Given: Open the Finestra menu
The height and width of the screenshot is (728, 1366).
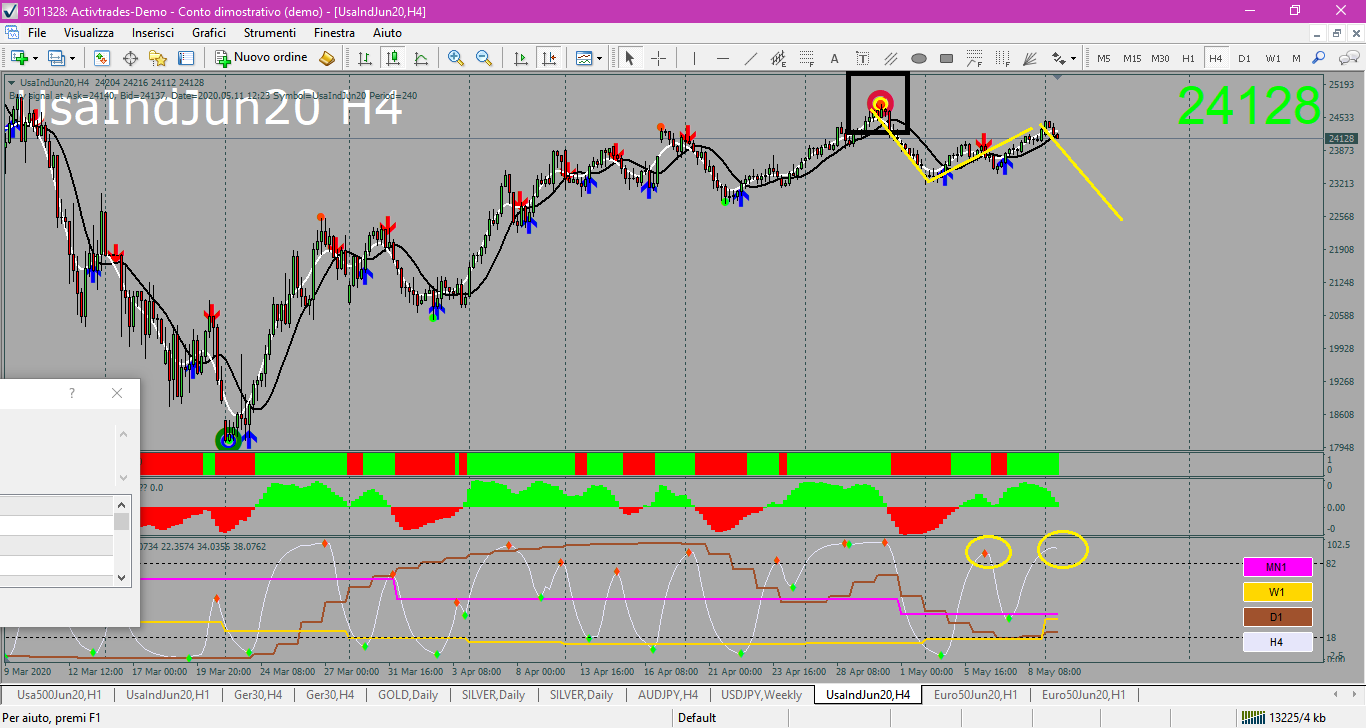Looking at the screenshot, I should pos(334,33).
